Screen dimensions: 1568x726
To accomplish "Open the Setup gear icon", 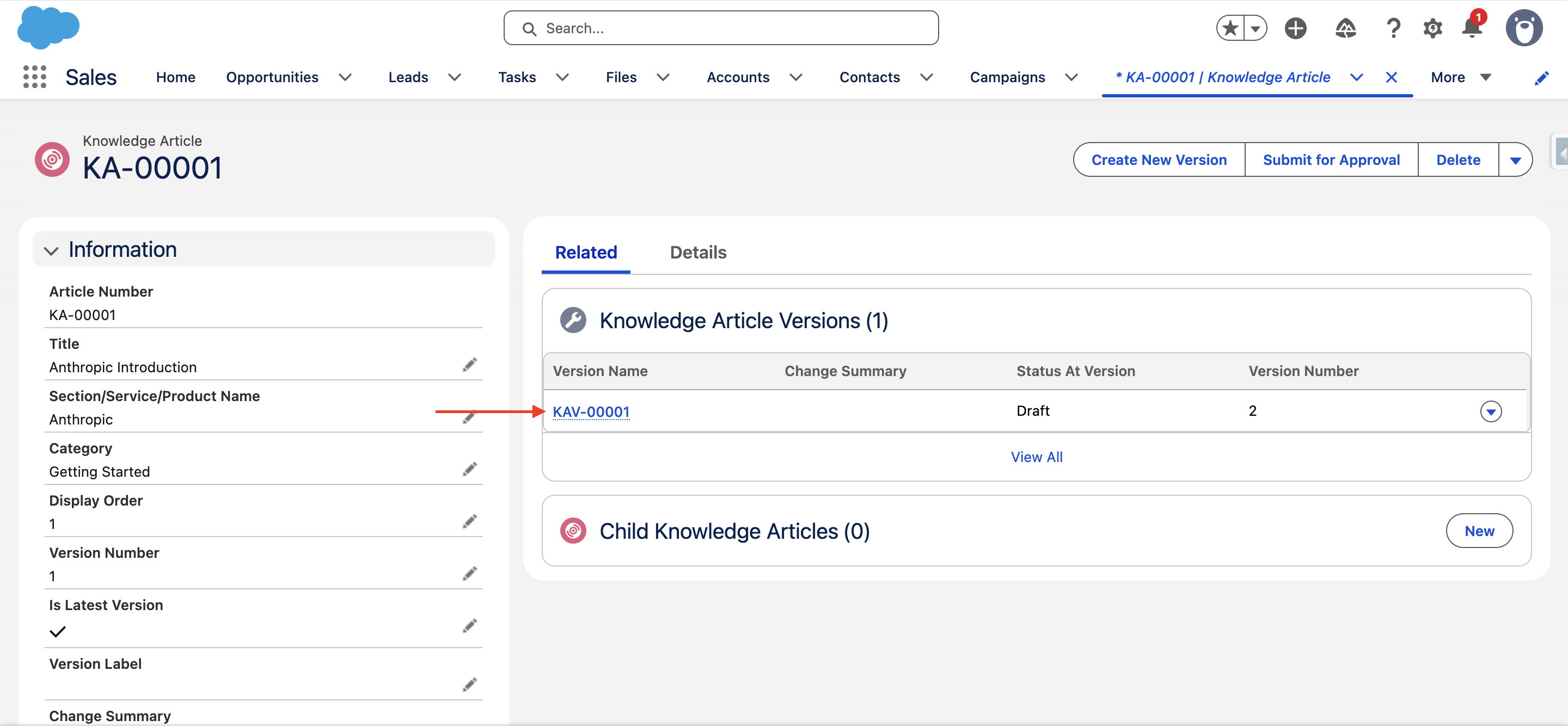I will (x=1432, y=28).
